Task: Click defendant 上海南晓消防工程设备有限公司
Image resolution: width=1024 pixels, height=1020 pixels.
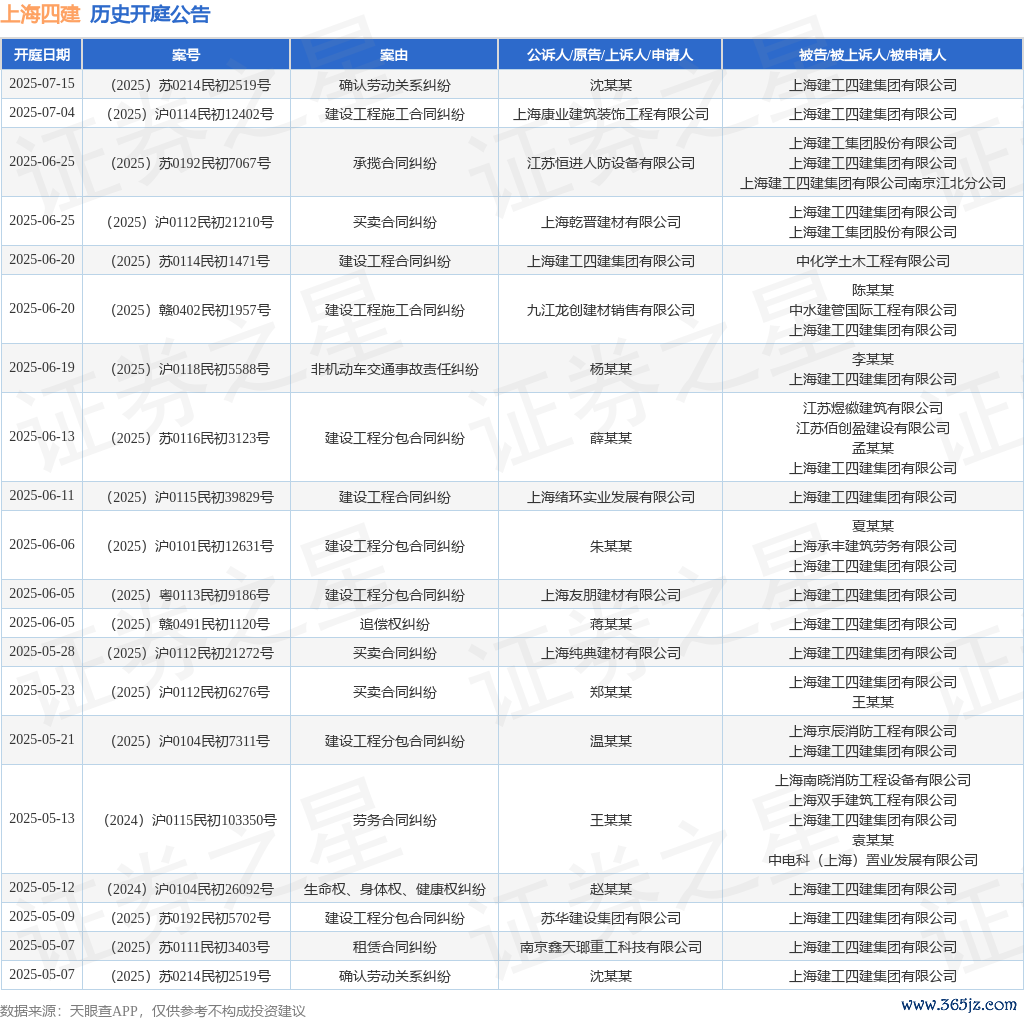Action: pyautogui.click(x=872, y=780)
